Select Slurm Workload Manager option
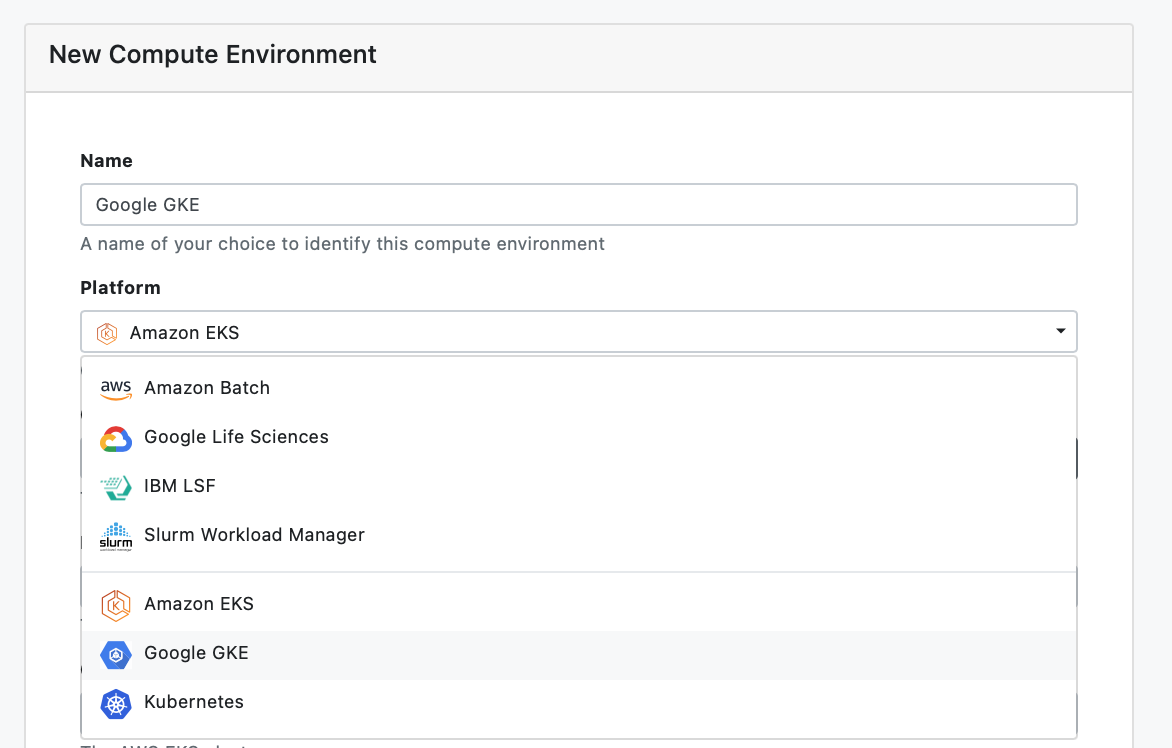The width and height of the screenshot is (1172, 748). click(254, 535)
